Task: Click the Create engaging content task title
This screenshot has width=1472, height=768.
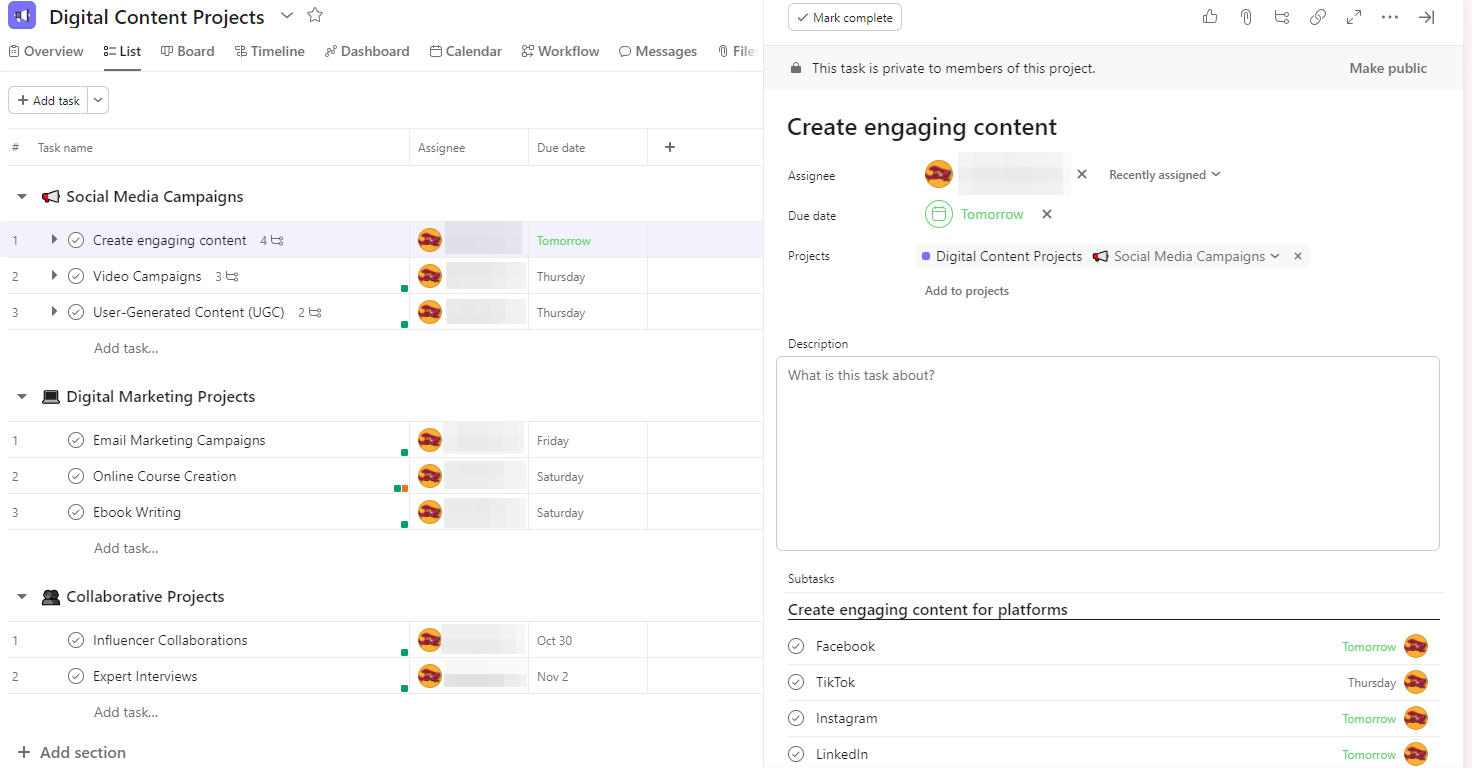Action: [922, 127]
